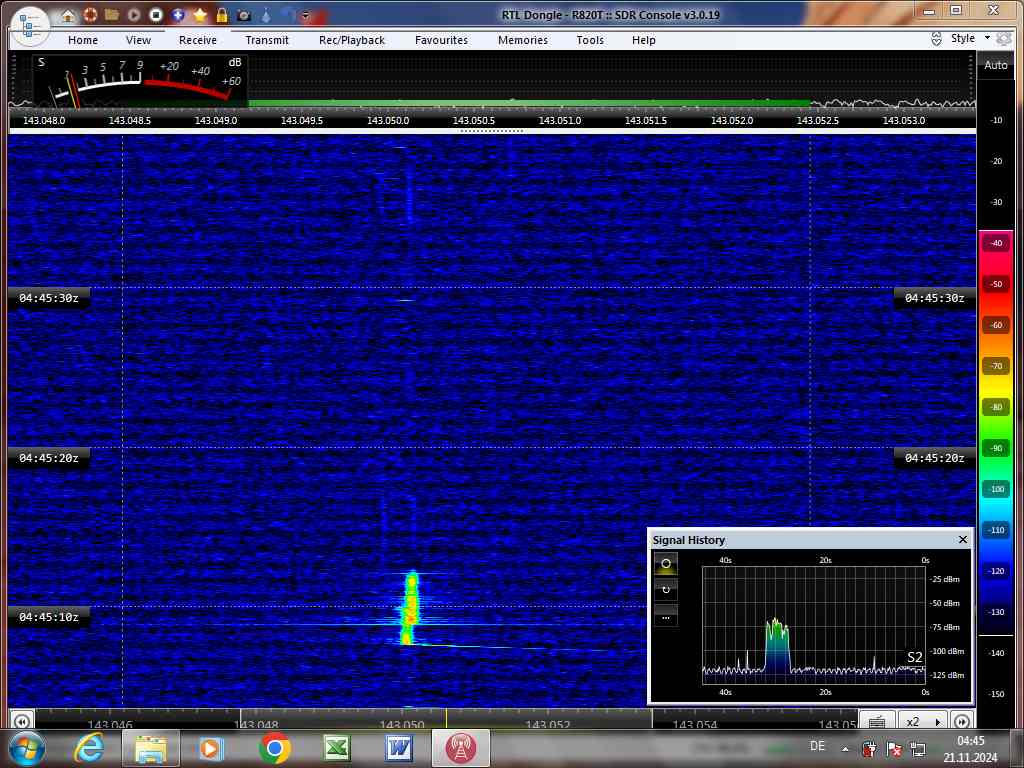This screenshot has width=1024, height=768.
Task: Switch to the Receive ribbon tab
Action: [198, 40]
